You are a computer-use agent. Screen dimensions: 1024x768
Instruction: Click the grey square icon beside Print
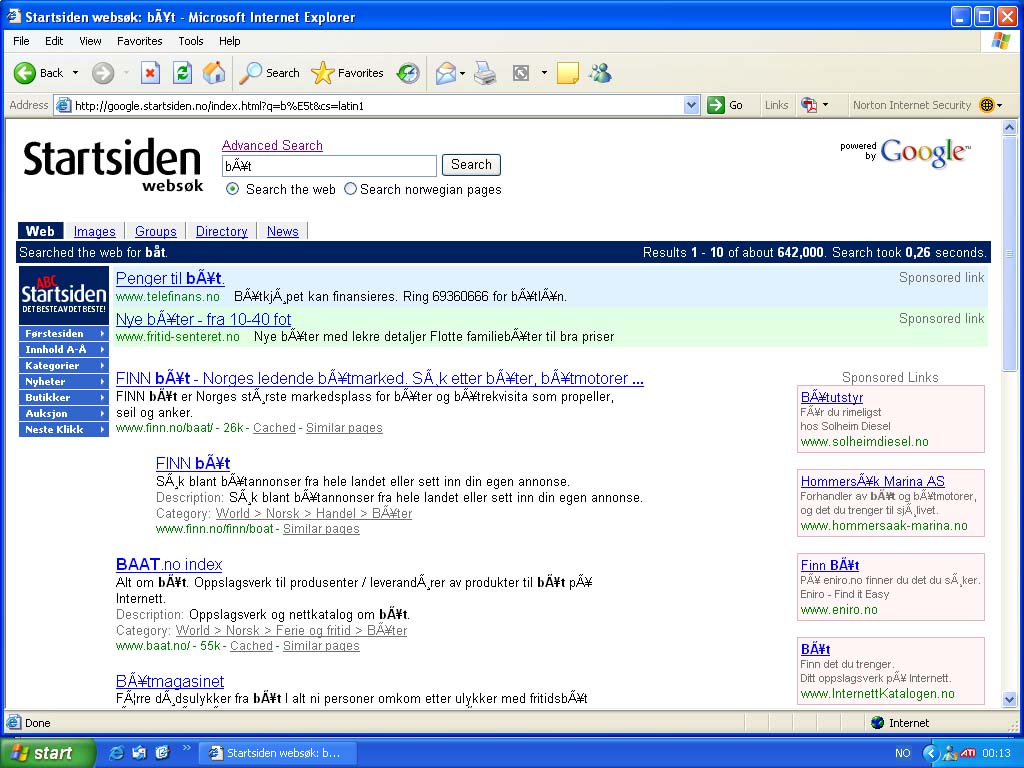pyautogui.click(x=520, y=73)
